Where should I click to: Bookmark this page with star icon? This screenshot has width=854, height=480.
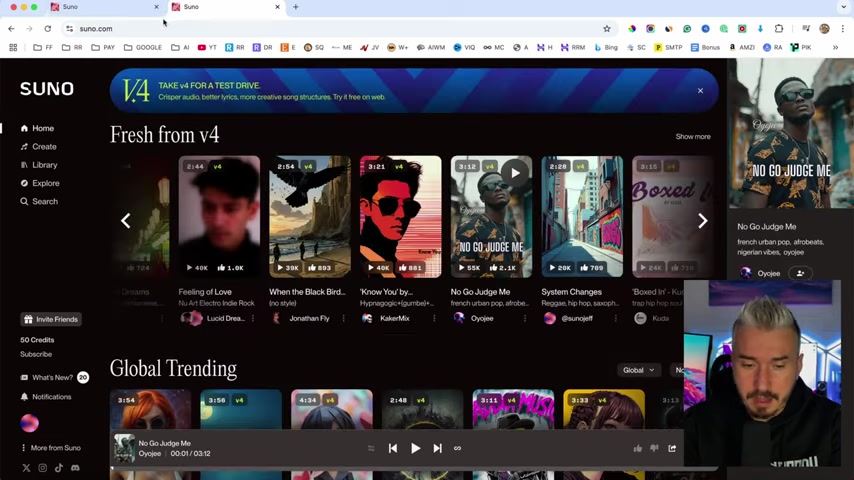(607, 28)
